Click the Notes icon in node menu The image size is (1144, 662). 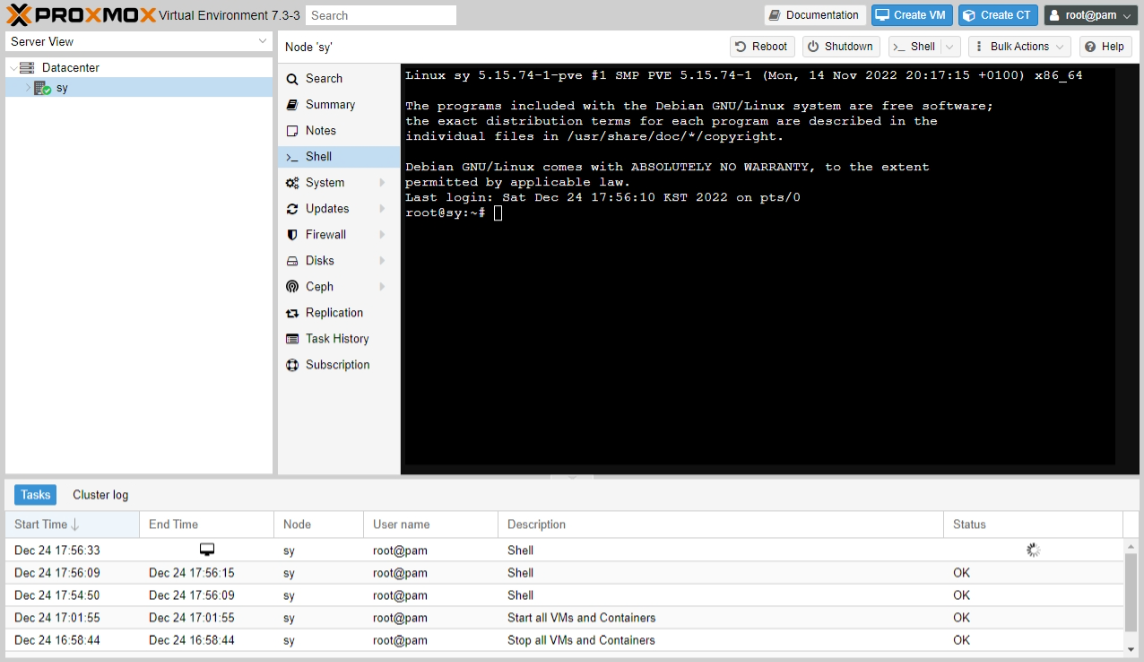tap(292, 131)
